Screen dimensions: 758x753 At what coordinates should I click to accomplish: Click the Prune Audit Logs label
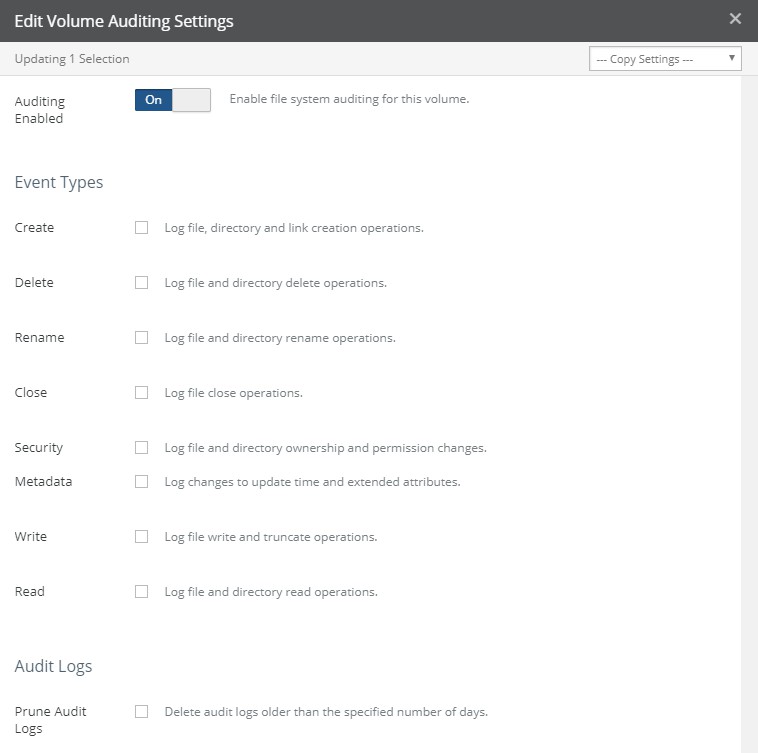click(50, 720)
